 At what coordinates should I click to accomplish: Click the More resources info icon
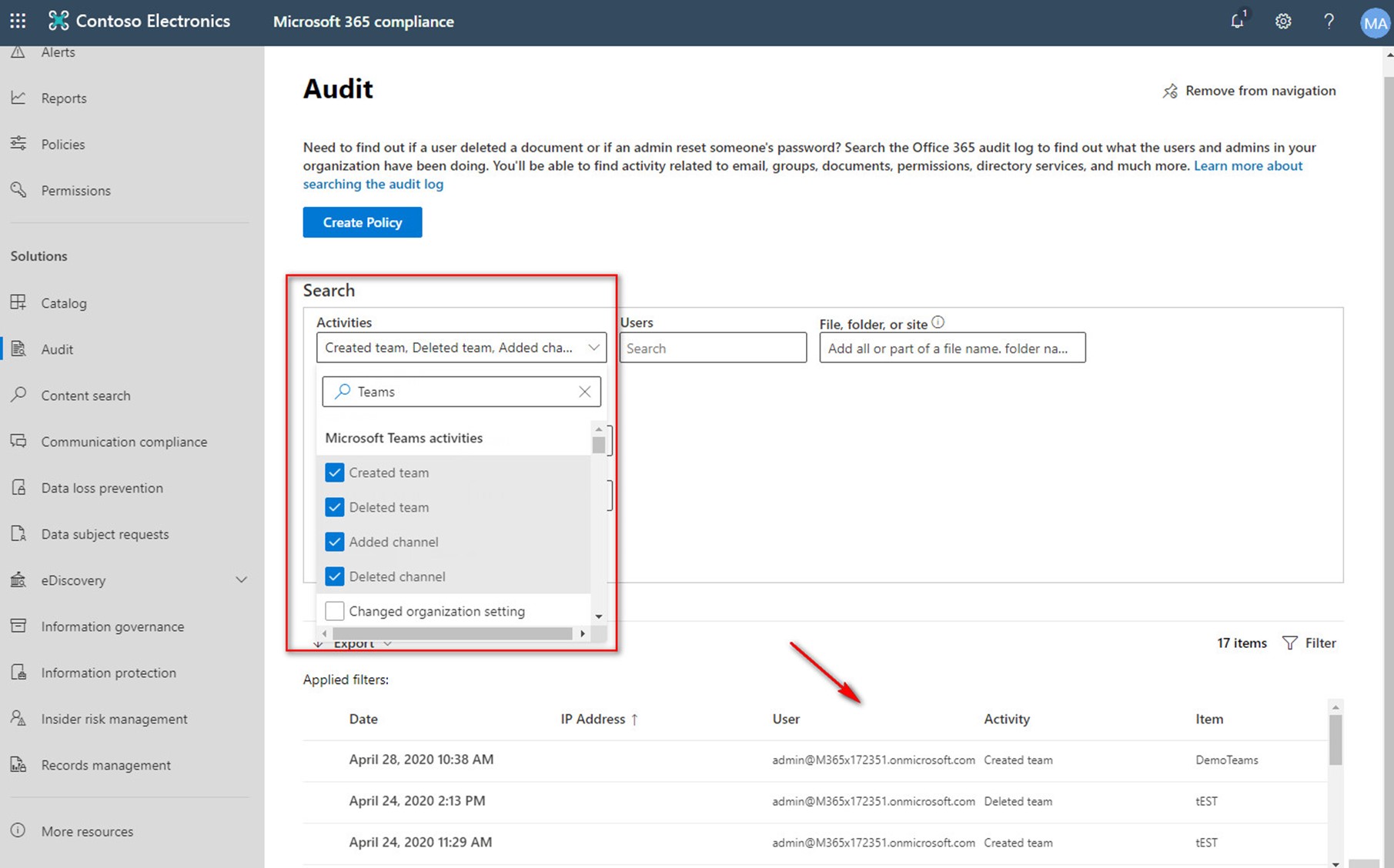18,830
